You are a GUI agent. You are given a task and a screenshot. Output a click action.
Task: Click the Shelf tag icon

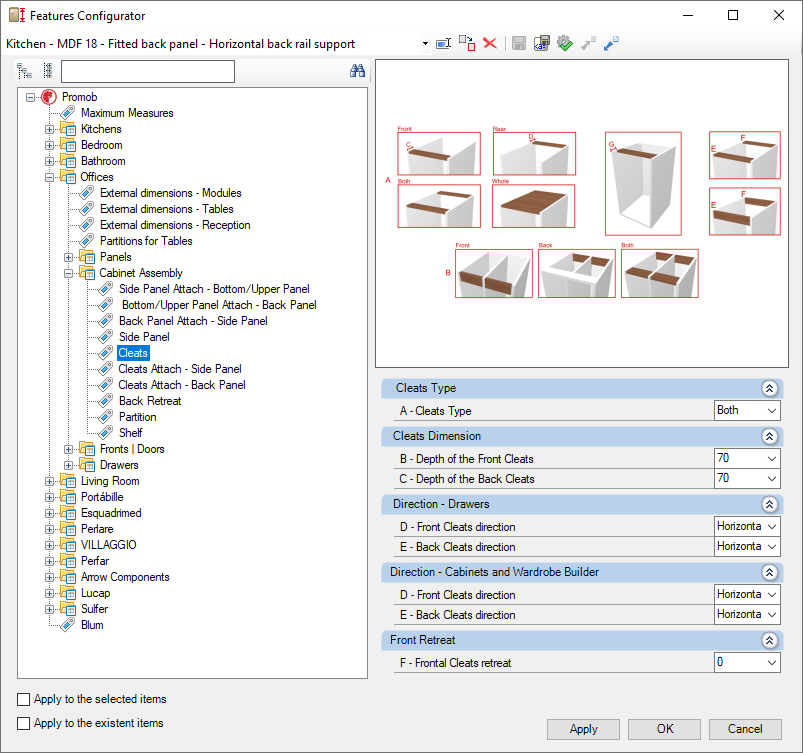105,433
